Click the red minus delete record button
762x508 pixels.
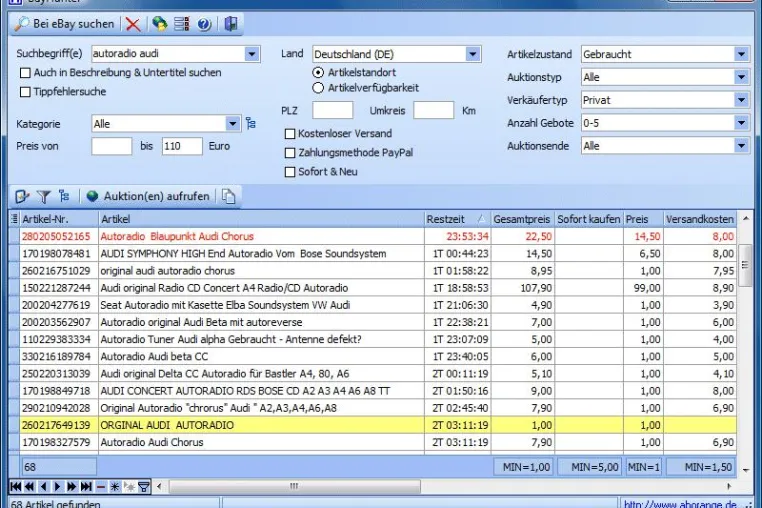coord(101,487)
